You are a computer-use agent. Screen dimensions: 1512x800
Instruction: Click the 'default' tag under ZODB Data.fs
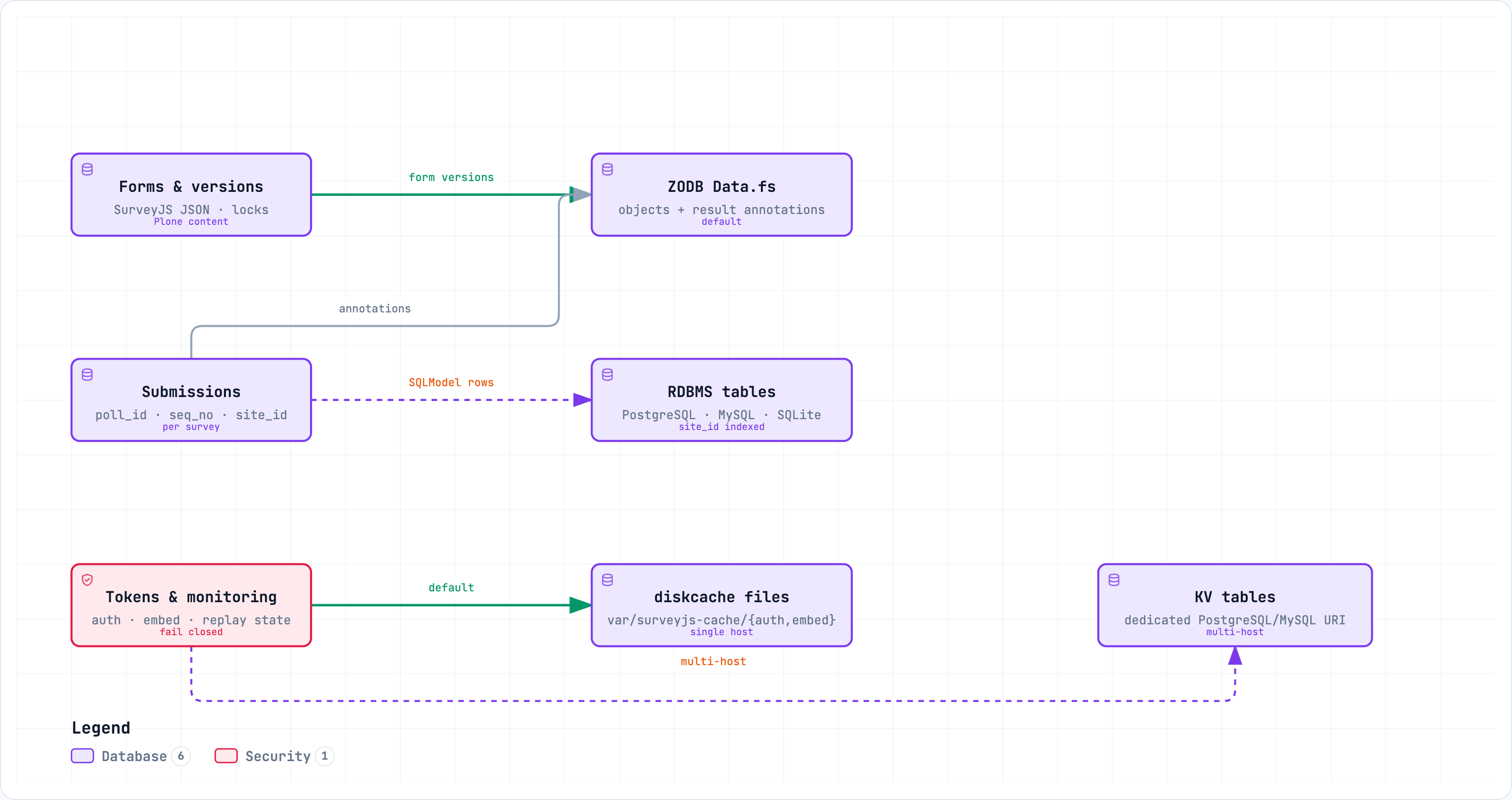pyautogui.click(x=722, y=222)
